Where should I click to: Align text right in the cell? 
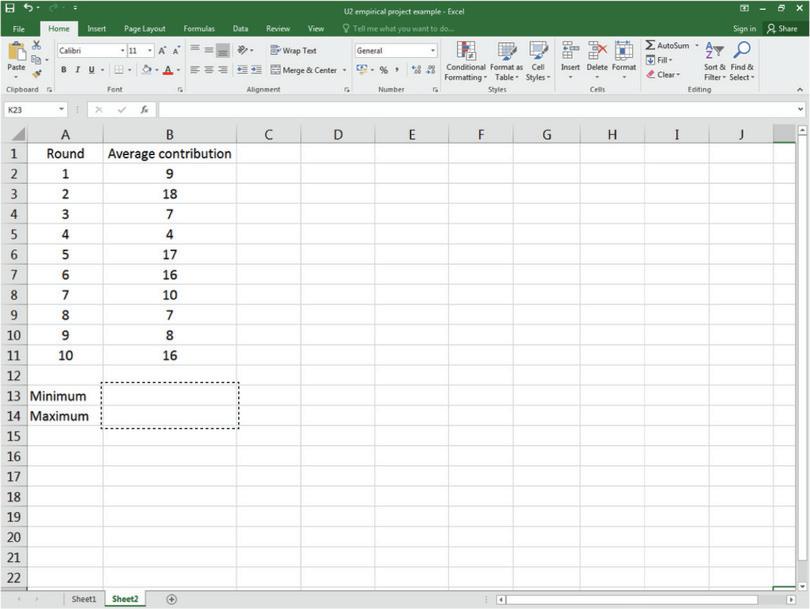(223, 70)
